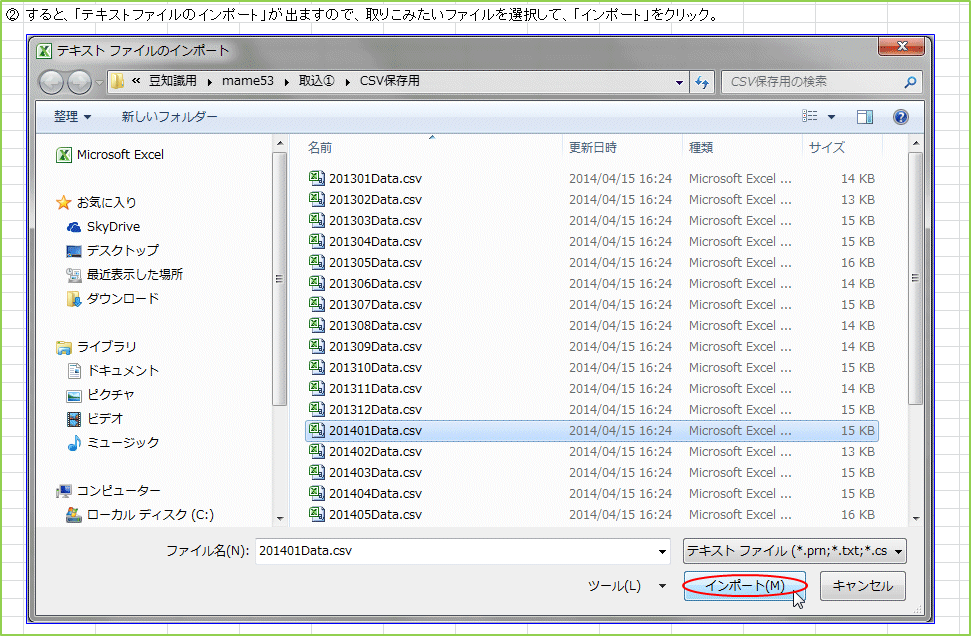The image size is (971, 636).
Task: Open SkyDrive in sidebar
Action: click(103, 227)
